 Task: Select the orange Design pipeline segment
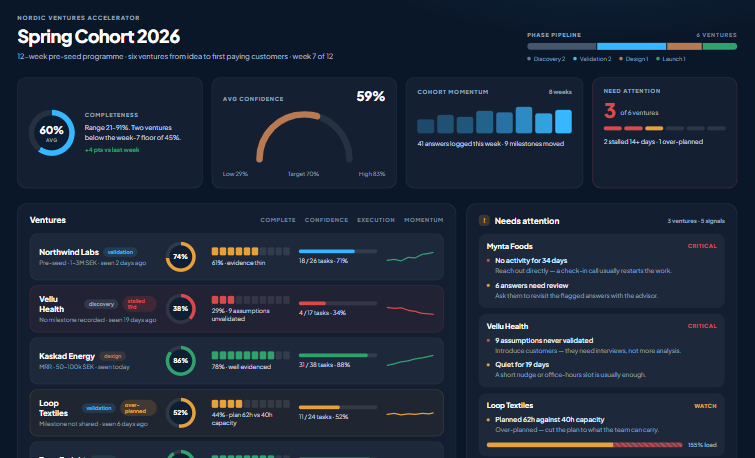pyautogui.click(x=684, y=47)
